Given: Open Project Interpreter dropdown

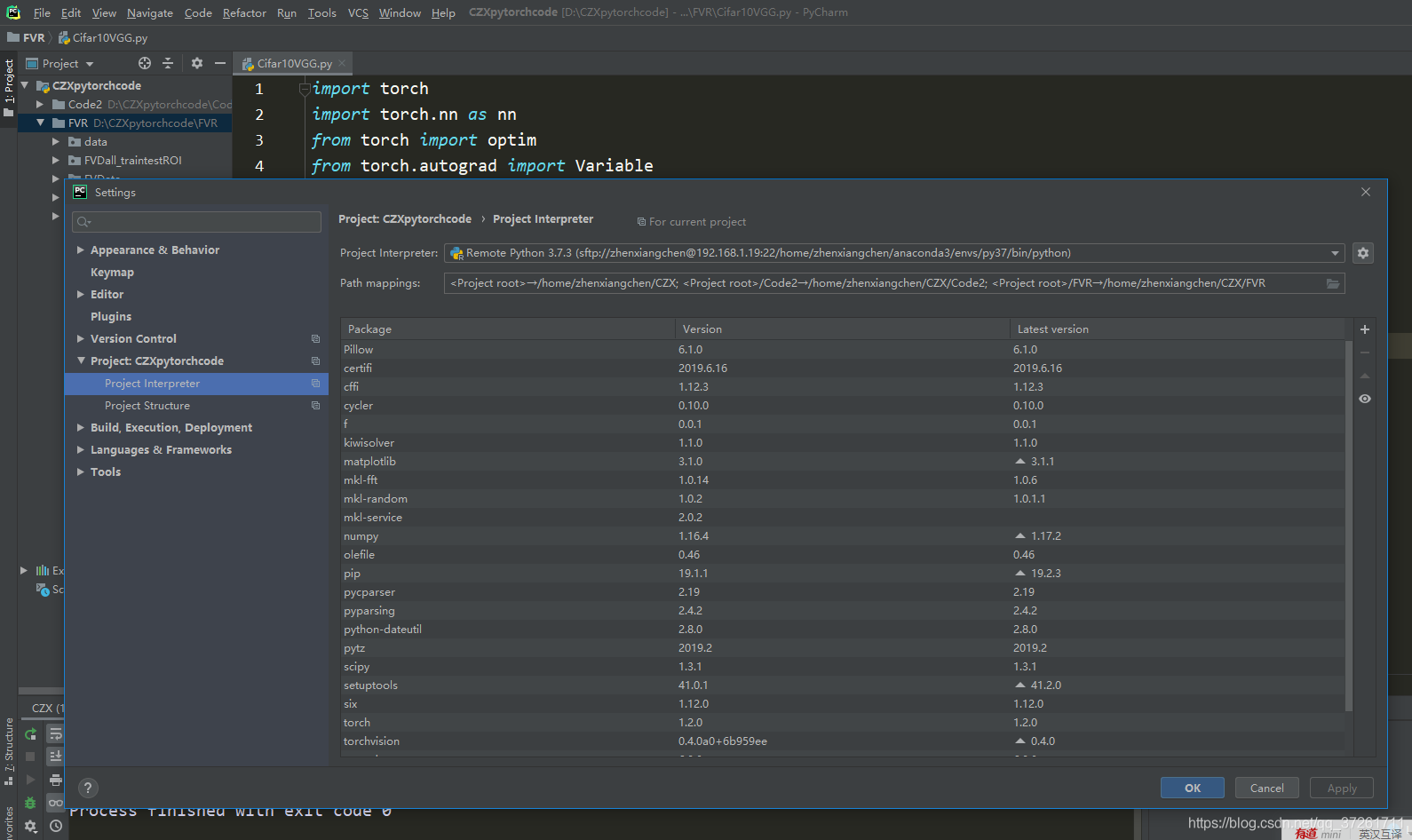Looking at the screenshot, I should [x=1335, y=253].
